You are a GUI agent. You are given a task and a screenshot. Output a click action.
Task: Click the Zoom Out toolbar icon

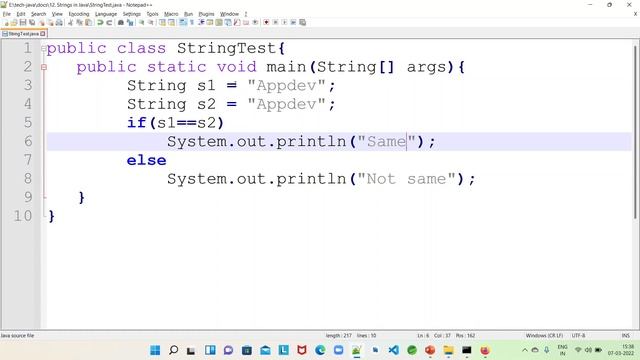(151, 22)
